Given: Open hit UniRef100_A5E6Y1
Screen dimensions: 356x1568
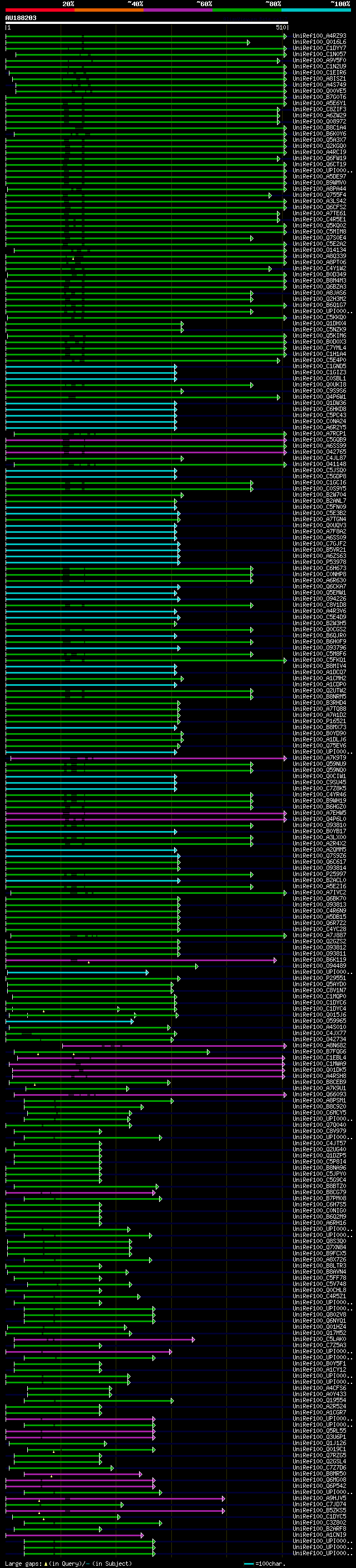Looking at the screenshot, I should (x=319, y=103).
